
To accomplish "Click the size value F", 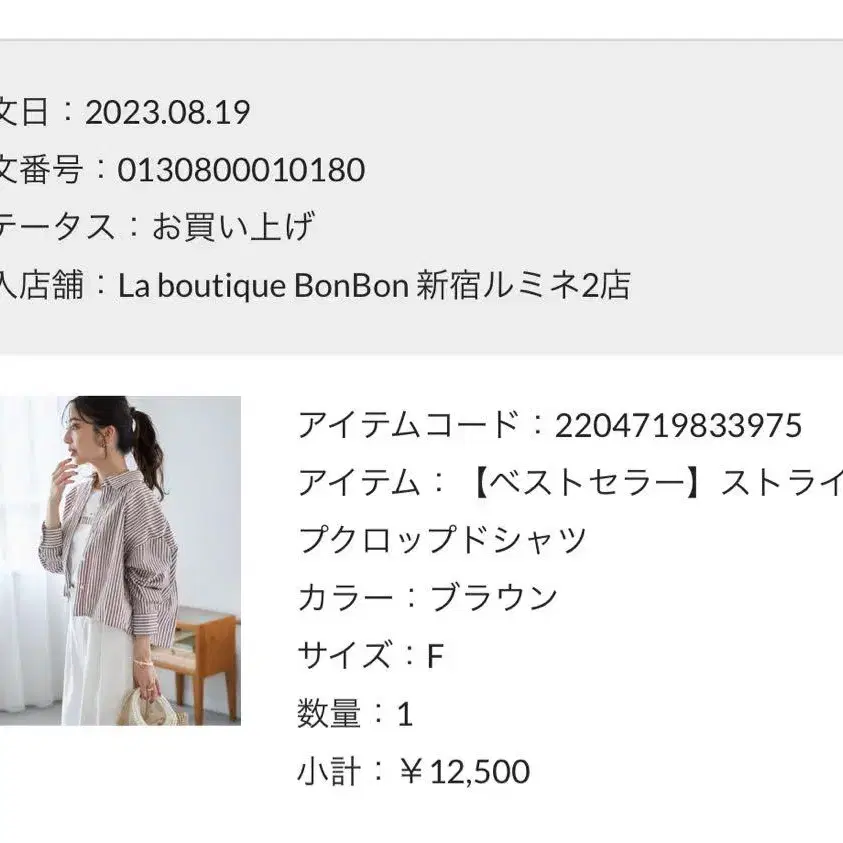I will (435, 655).
